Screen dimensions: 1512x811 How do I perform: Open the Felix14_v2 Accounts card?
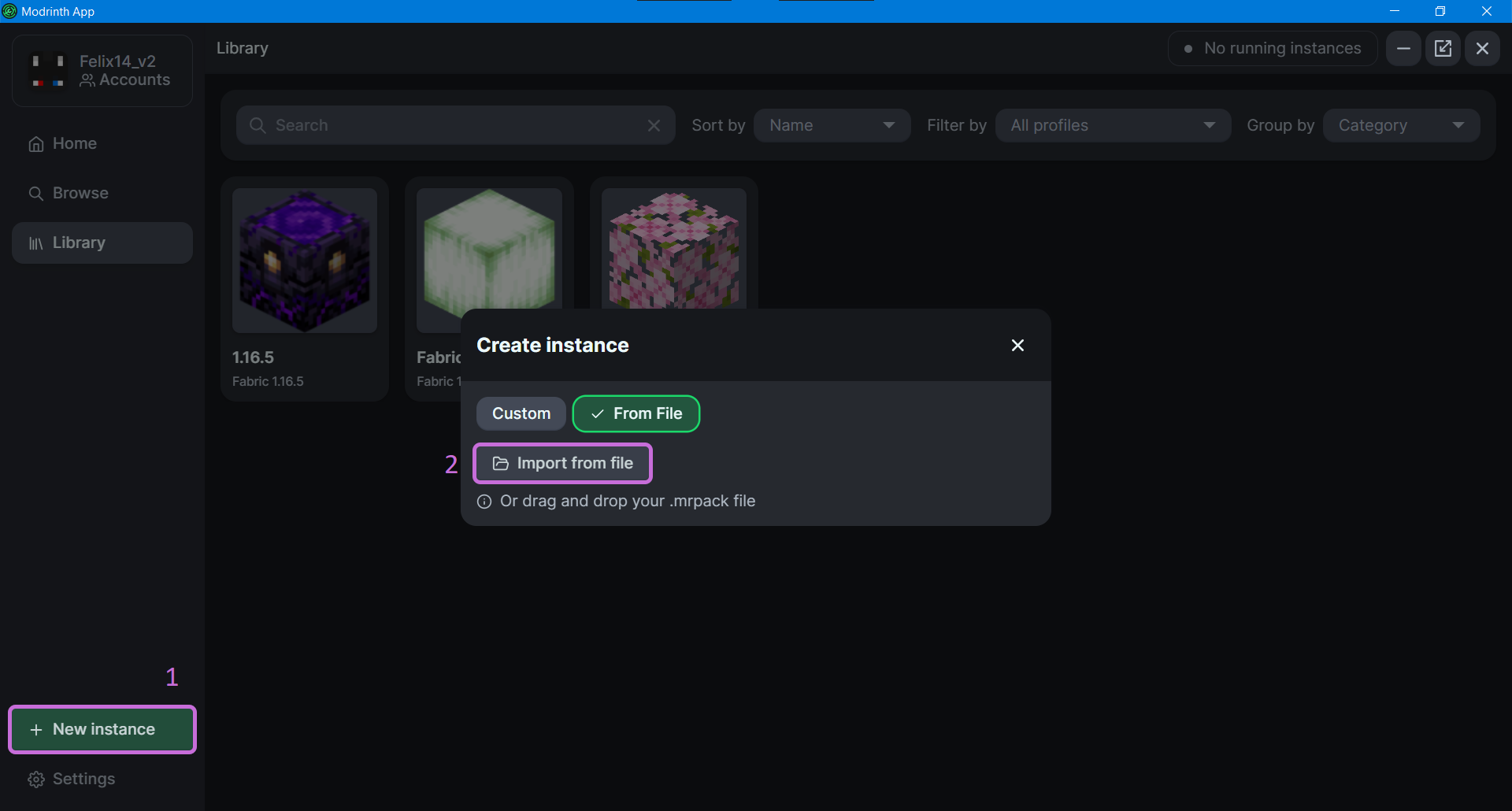102,71
